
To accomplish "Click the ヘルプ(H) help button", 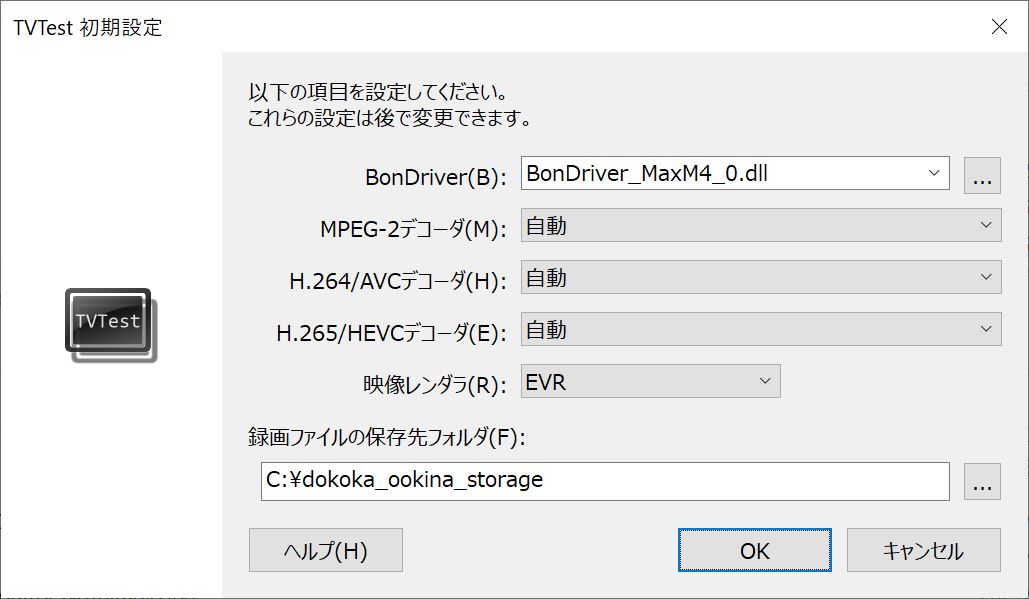I will (326, 550).
